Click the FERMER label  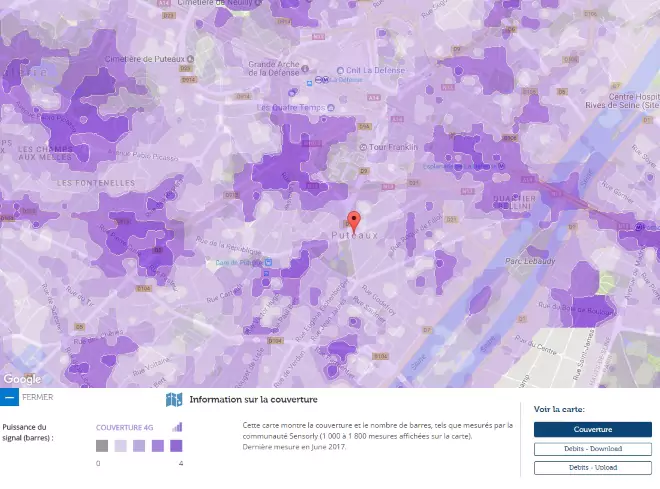(37, 397)
